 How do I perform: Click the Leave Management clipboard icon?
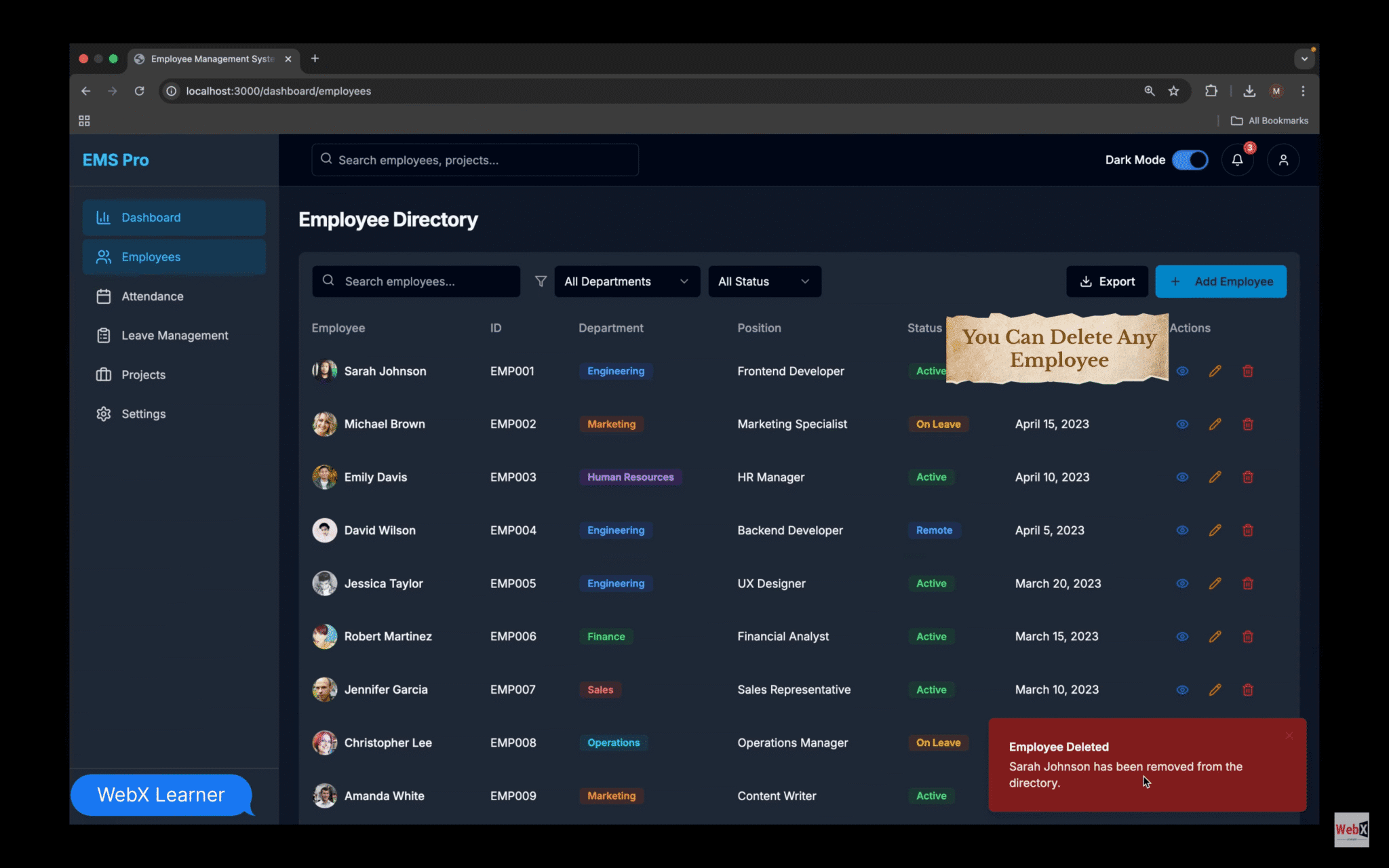(x=103, y=335)
